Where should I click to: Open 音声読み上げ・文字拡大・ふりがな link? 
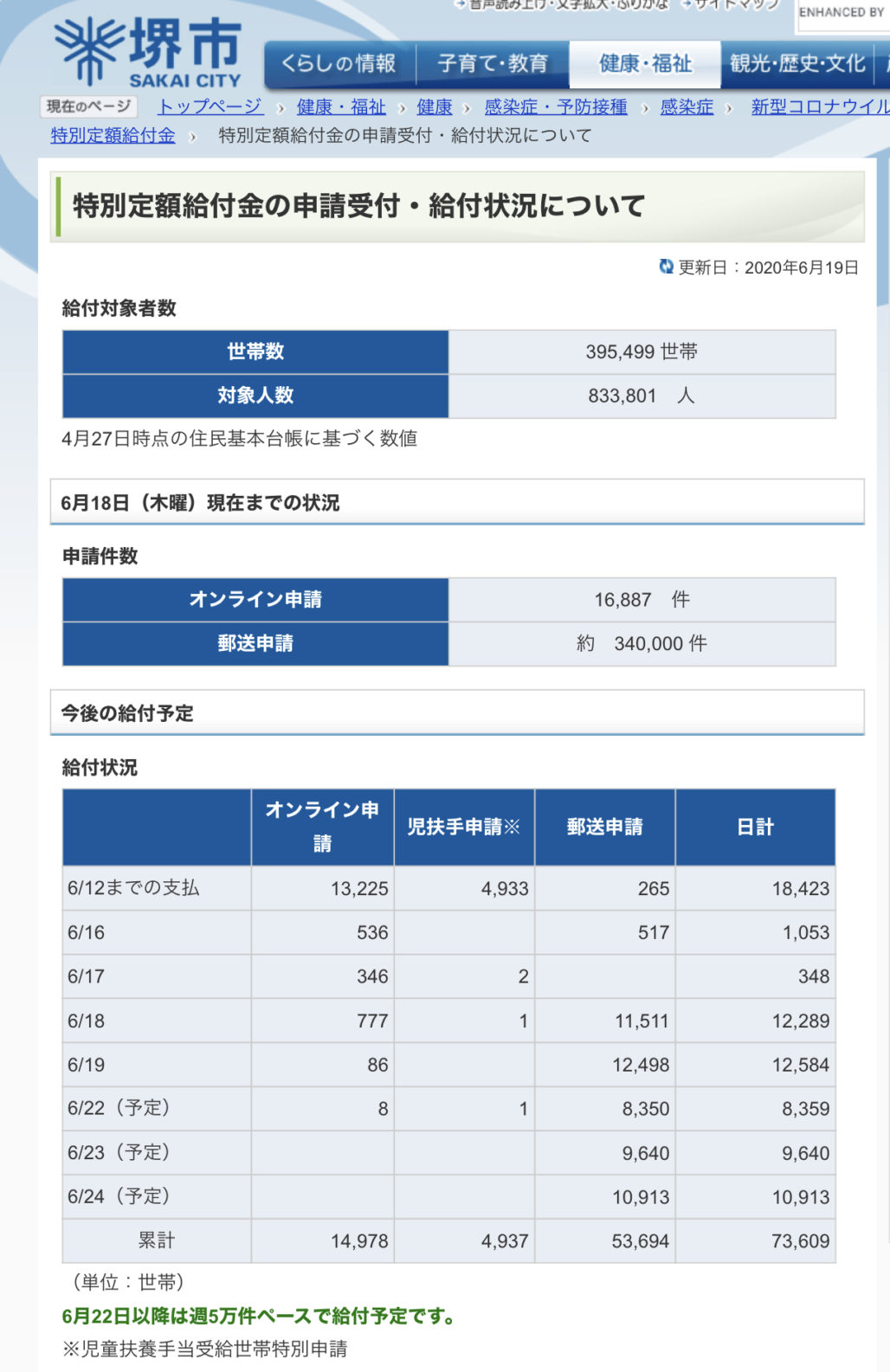click(x=569, y=4)
